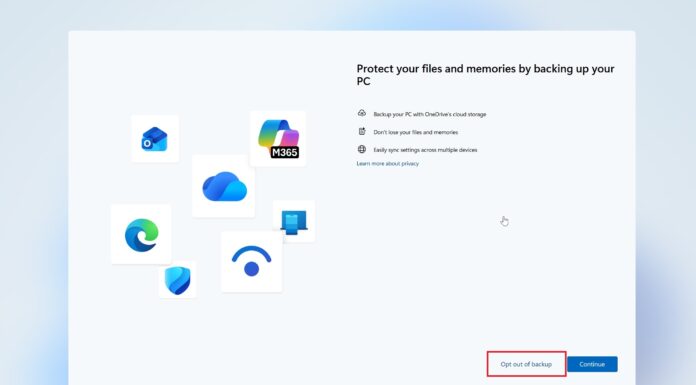Image resolution: width=696 pixels, height=385 pixels.
Task: Click the Microsoft Edge icon
Action: click(x=141, y=235)
